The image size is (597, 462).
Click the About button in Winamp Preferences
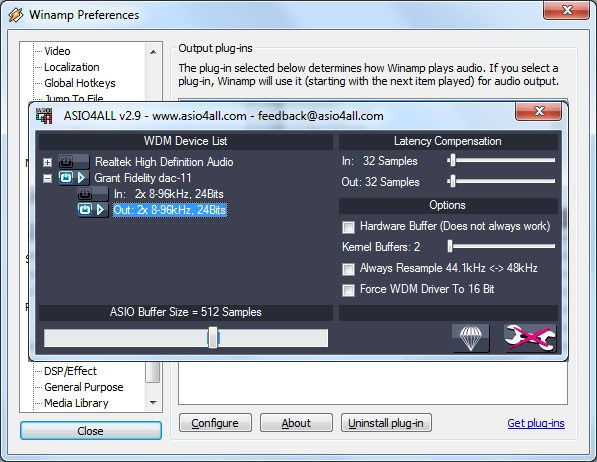(x=296, y=423)
